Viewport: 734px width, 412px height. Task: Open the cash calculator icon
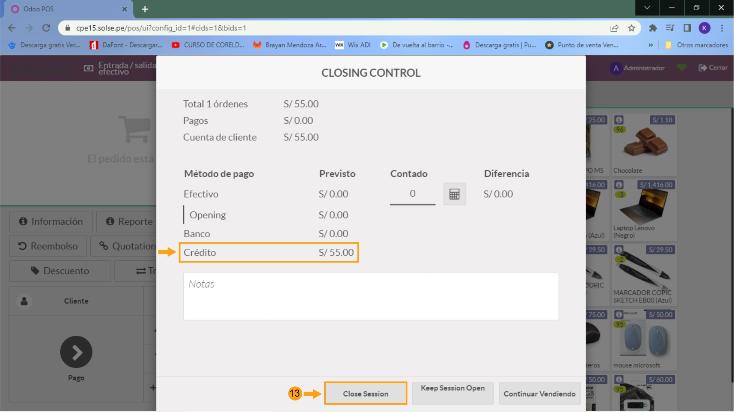tap(454, 194)
